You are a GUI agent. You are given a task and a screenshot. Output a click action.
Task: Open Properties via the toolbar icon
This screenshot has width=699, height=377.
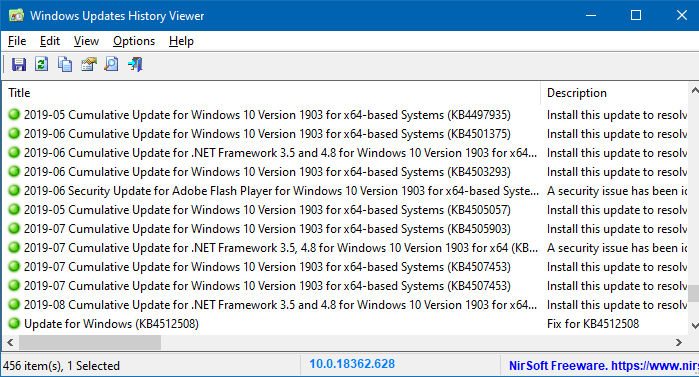[x=88, y=64]
